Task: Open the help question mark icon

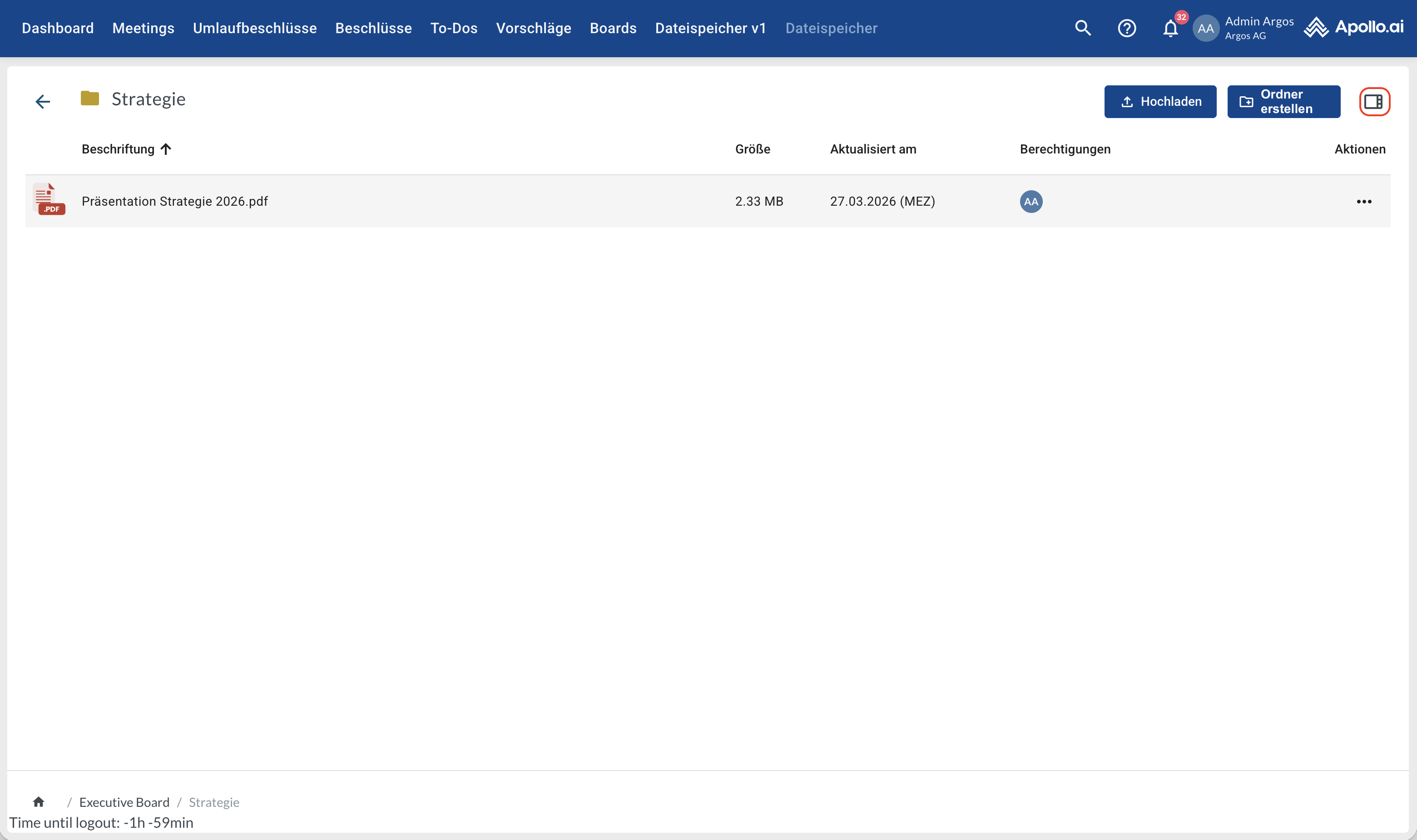Action: click(1127, 28)
